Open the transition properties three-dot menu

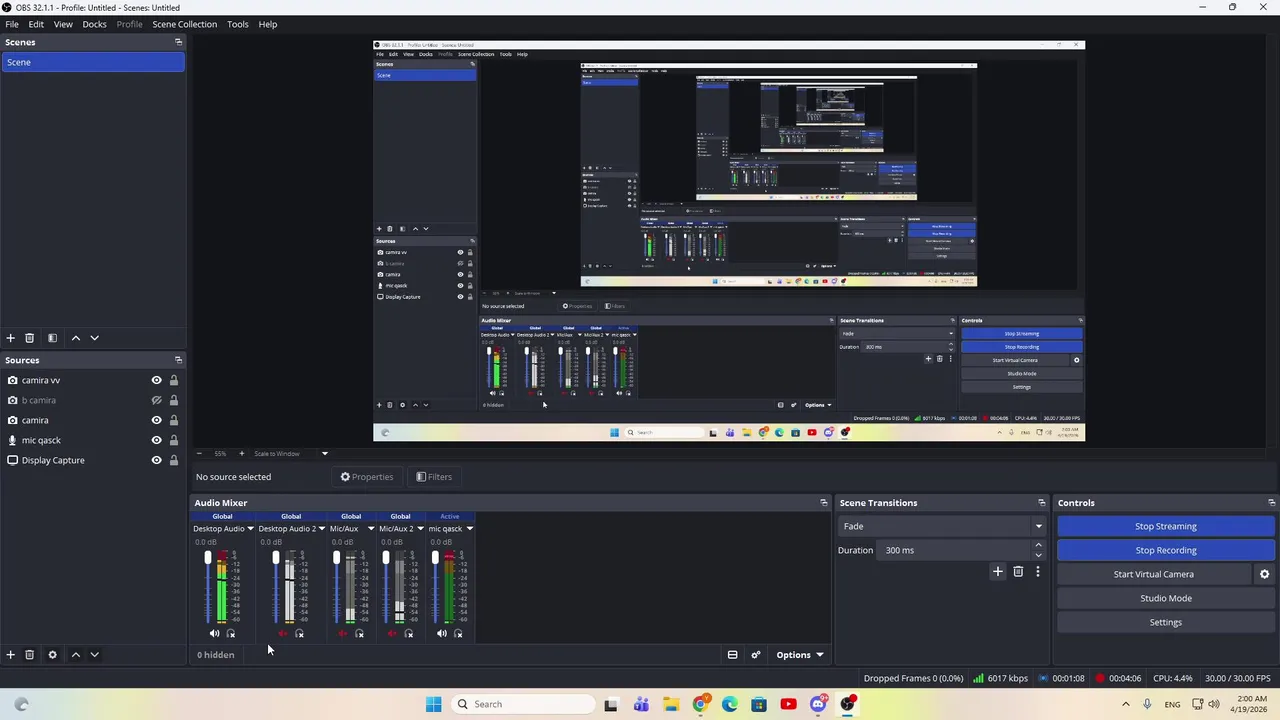pos(1038,572)
